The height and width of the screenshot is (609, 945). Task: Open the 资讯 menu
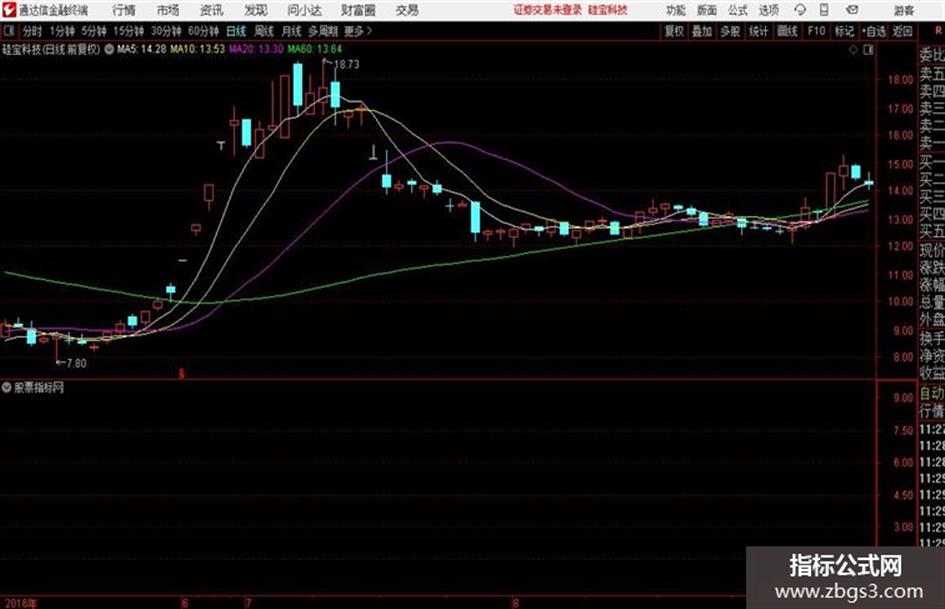coord(212,10)
